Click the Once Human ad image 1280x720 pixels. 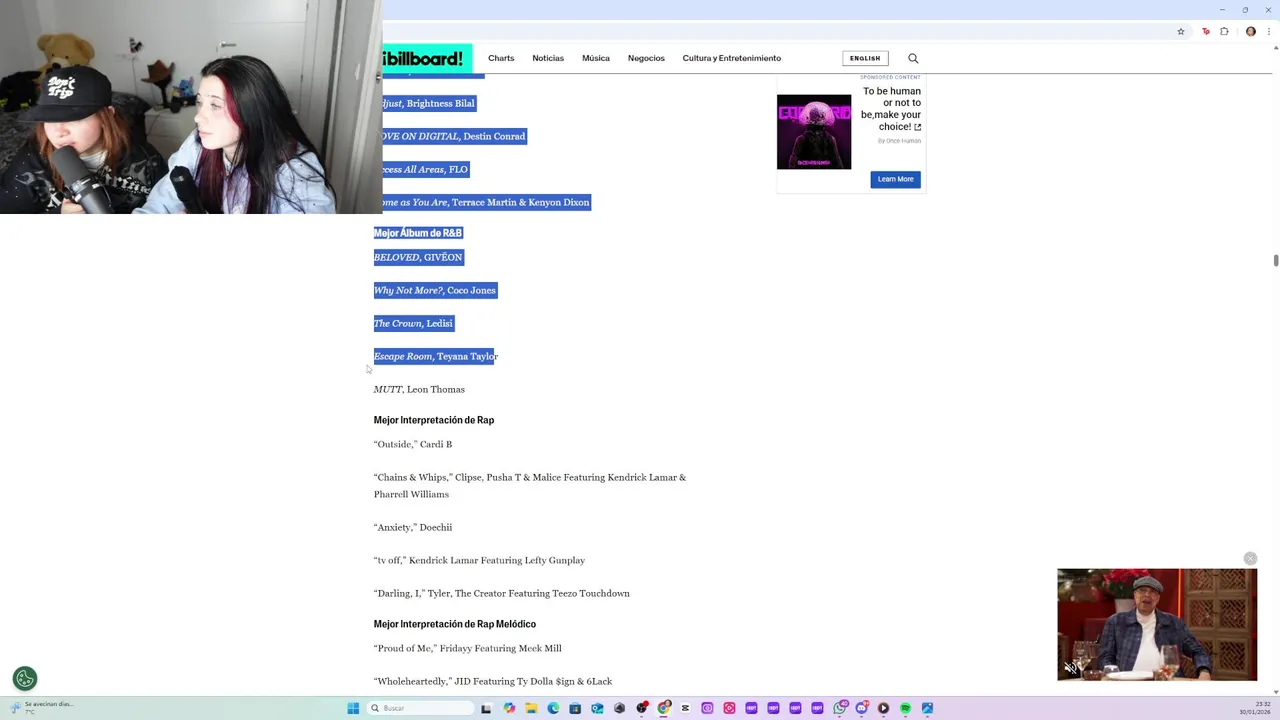(814, 132)
